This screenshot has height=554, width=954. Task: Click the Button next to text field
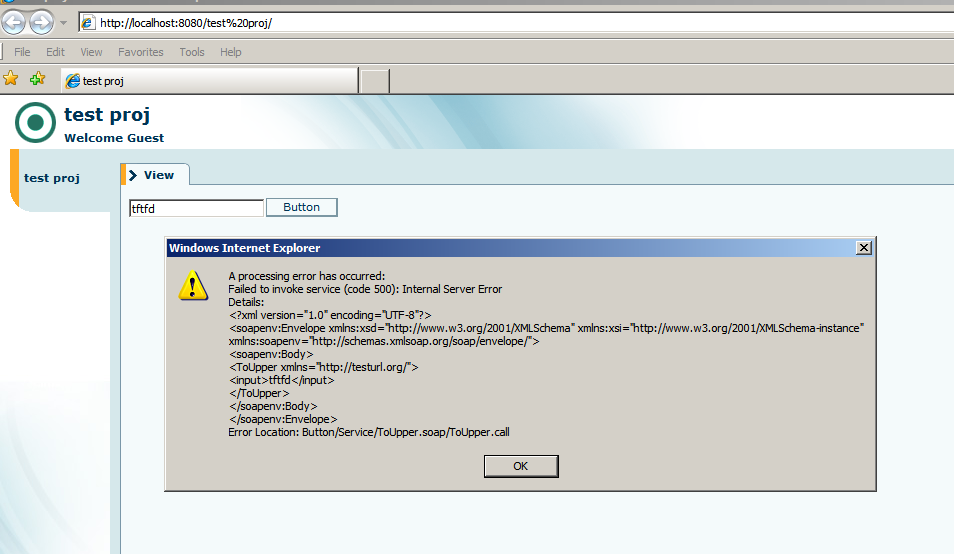[x=301, y=208]
